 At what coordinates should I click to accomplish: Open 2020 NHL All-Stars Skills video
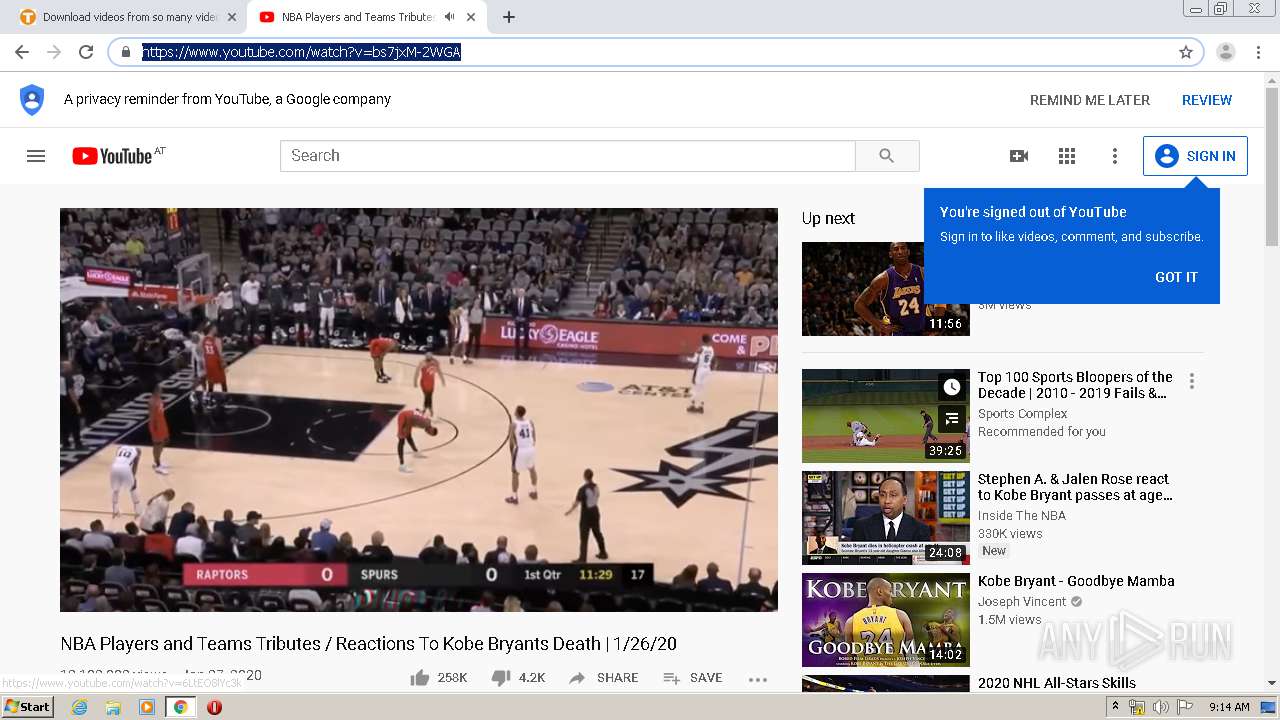pyautogui.click(x=1057, y=683)
